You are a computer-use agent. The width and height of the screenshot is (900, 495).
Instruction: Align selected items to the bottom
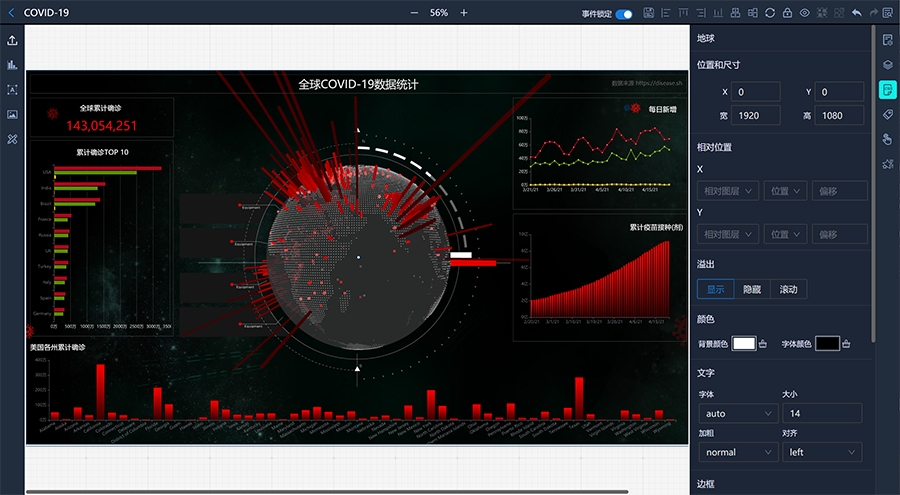pyautogui.click(x=718, y=13)
